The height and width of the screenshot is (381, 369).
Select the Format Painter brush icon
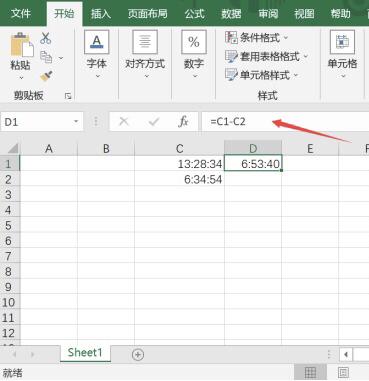[x=46, y=77]
